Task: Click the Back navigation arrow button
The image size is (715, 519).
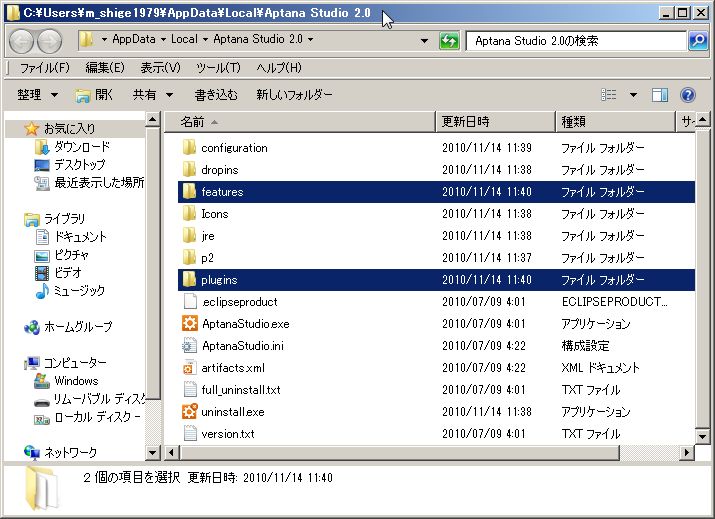Action: pos(21,42)
